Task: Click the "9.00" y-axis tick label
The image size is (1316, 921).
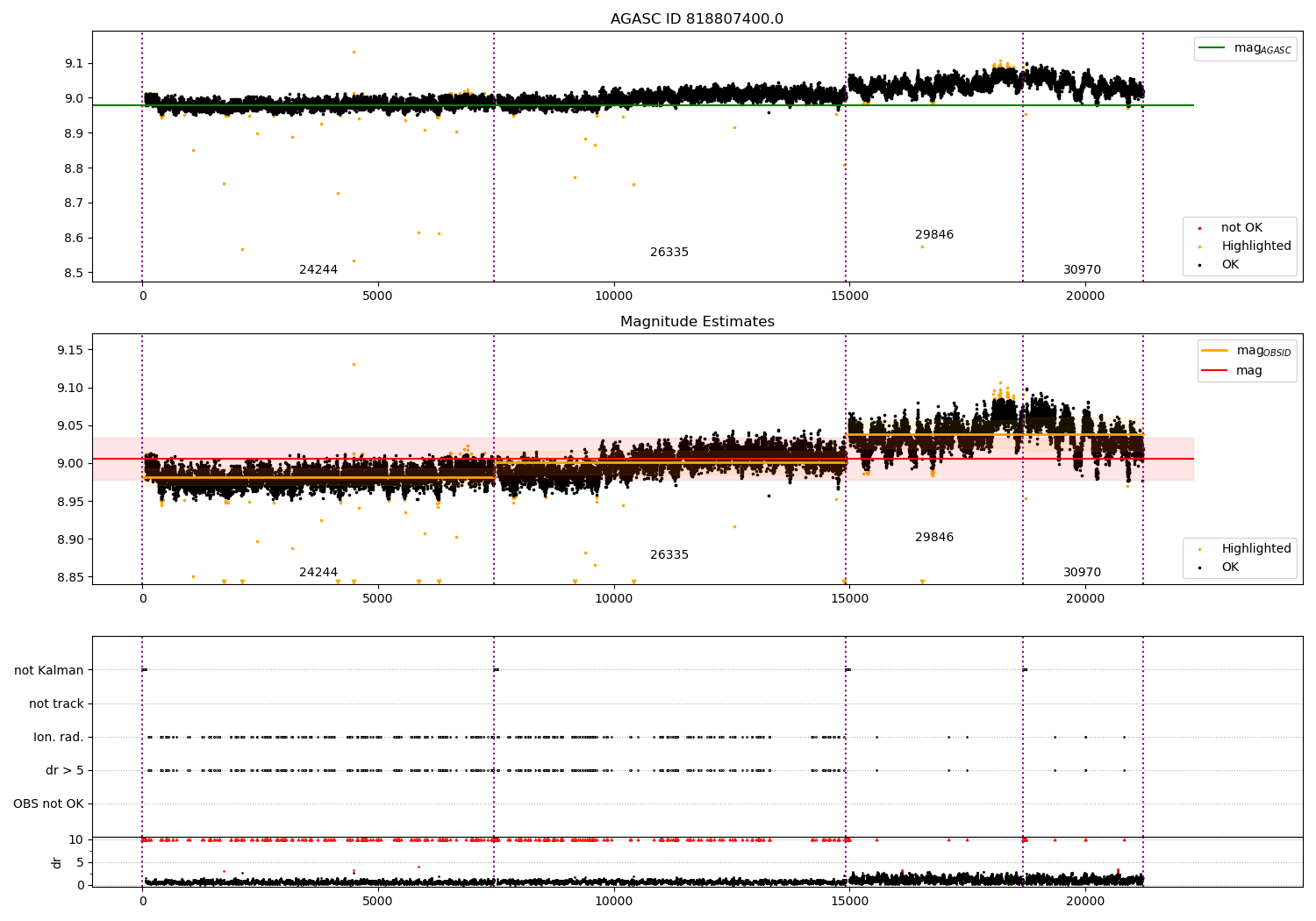Action: 70,463
